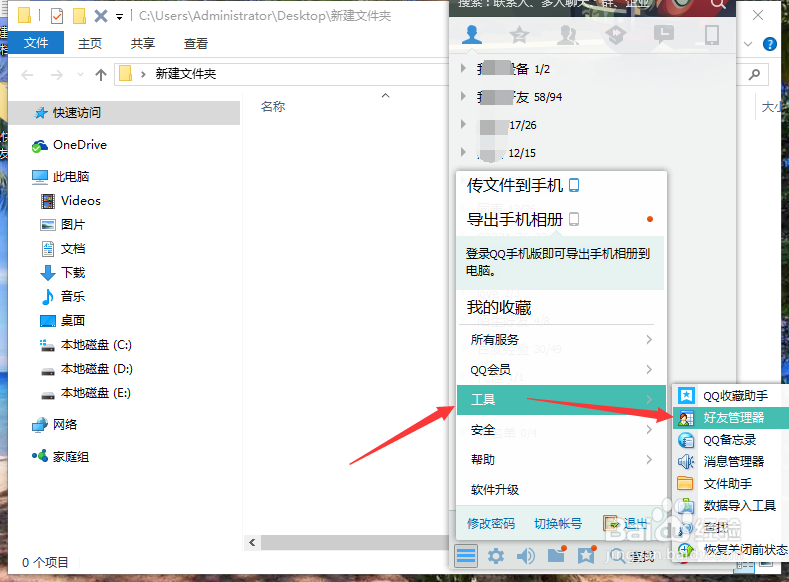Open the QQ mobile devices tab icon
The width and height of the screenshot is (789, 582).
click(712, 35)
